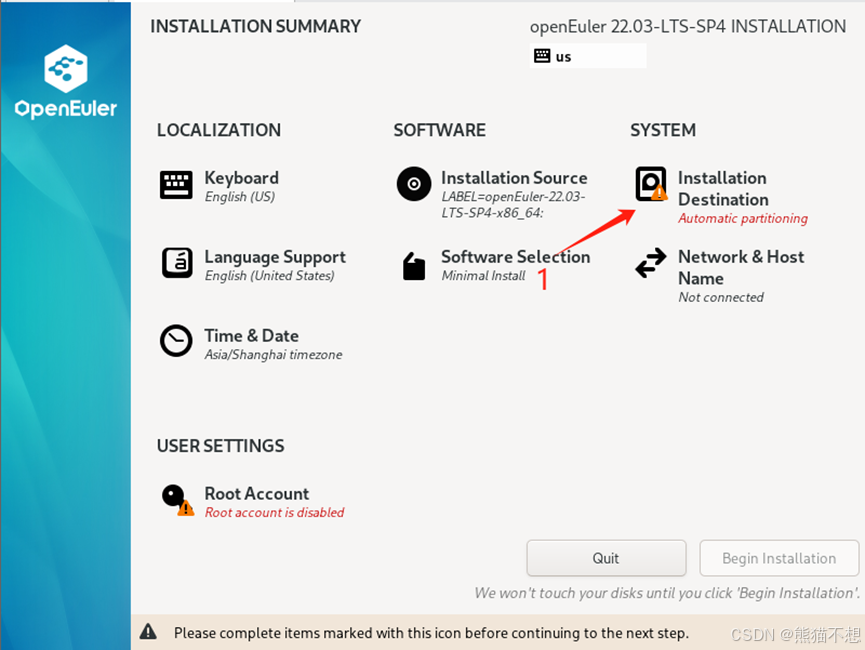Open the Software Selection label

[516, 257]
